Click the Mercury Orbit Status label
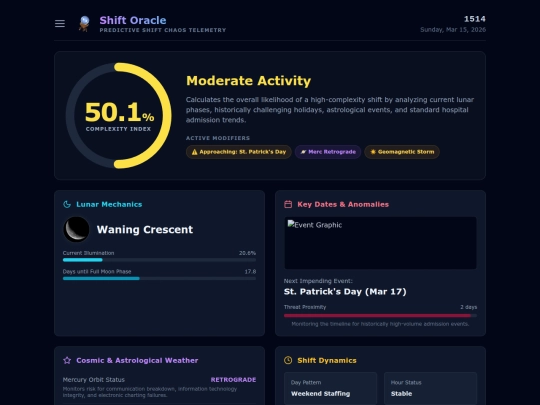This screenshot has width=540, height=405. [x=94, y=380]
